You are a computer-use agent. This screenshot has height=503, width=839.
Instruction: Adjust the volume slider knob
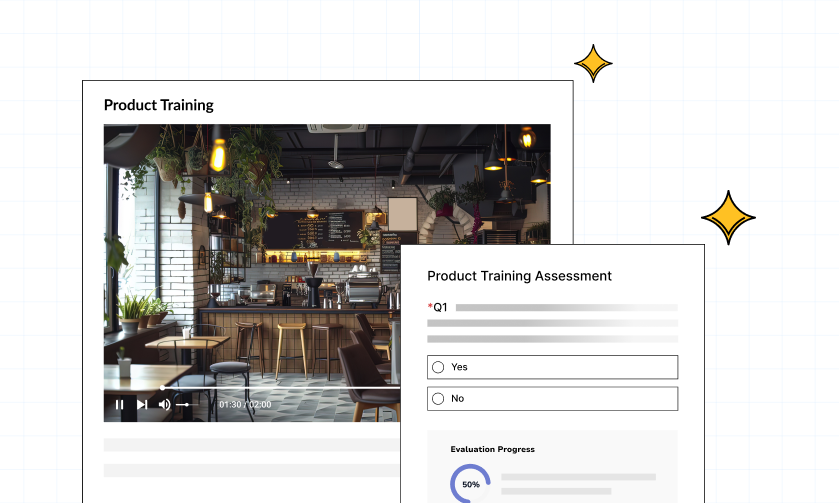[x=186, y=405]
